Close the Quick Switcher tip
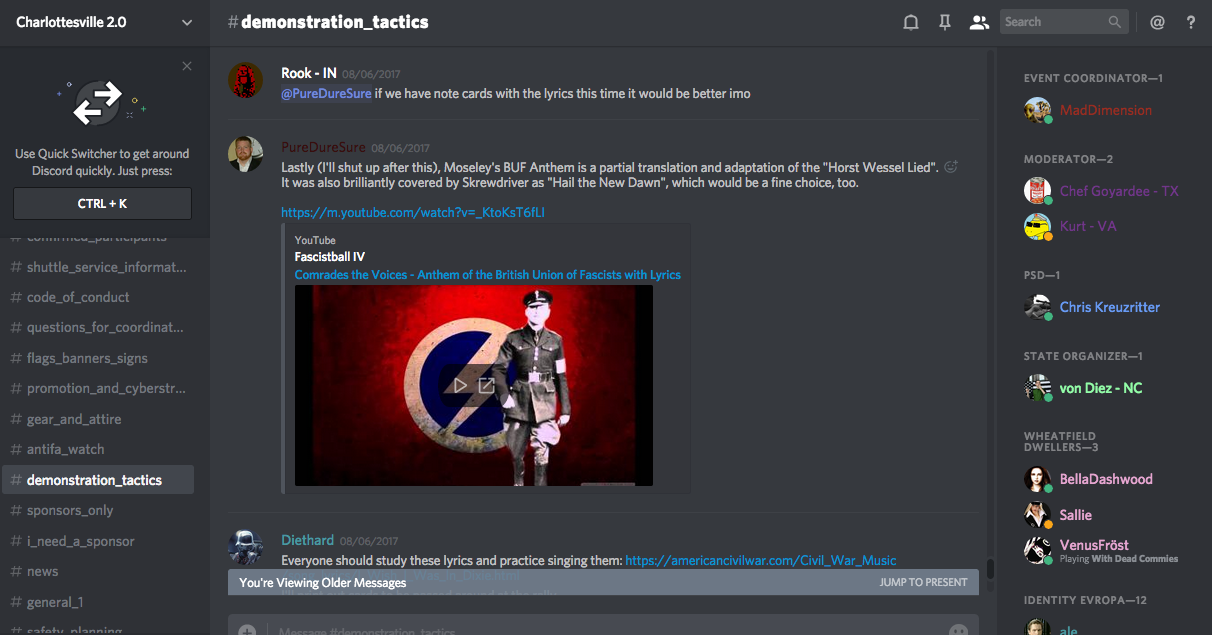 click(187, 66)
